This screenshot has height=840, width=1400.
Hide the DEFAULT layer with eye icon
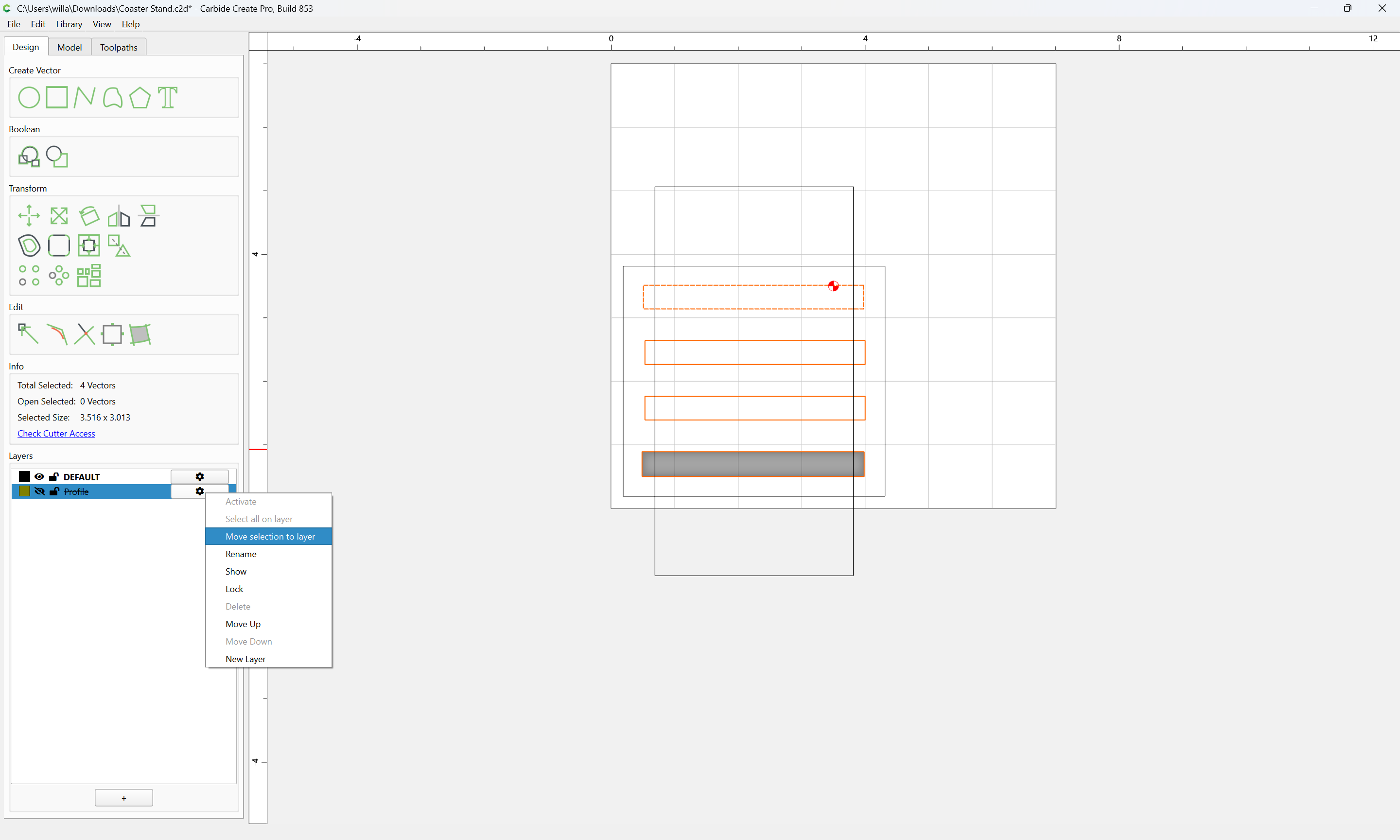tap(39, 476)
